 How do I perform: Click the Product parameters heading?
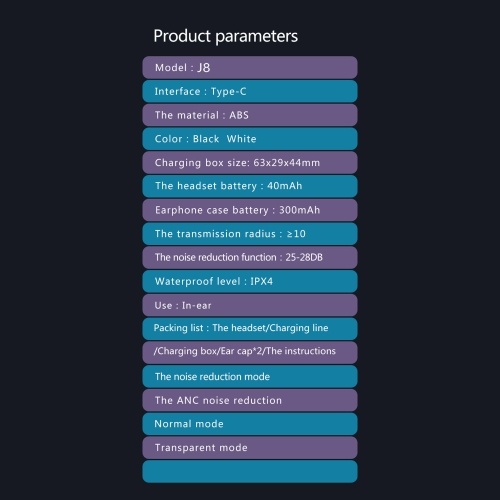pos(226,36)
